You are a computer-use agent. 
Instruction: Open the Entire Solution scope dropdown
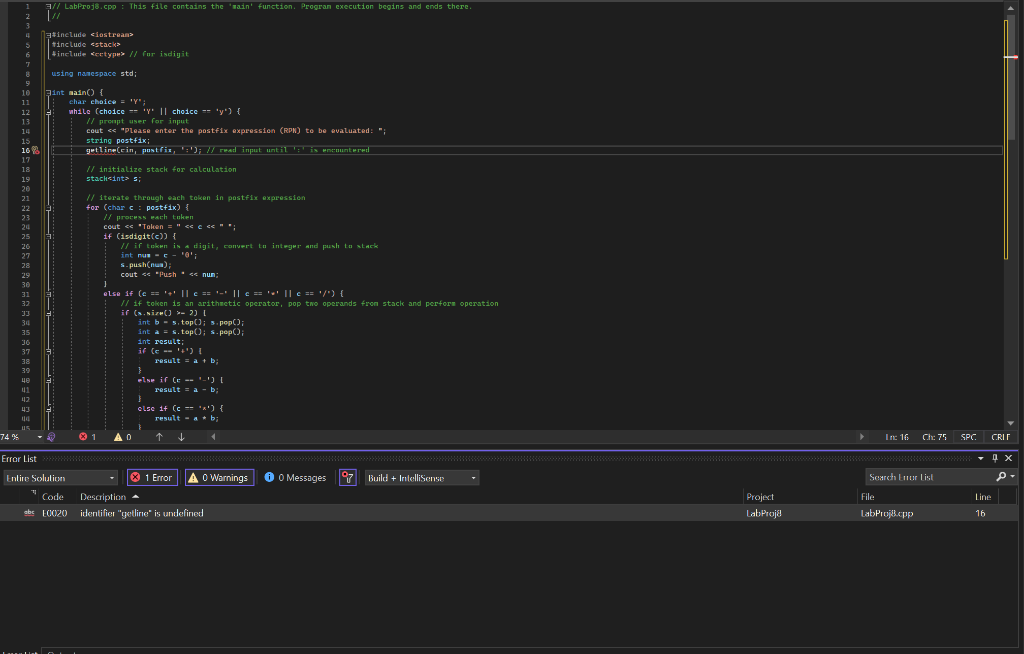coord(60,477)
